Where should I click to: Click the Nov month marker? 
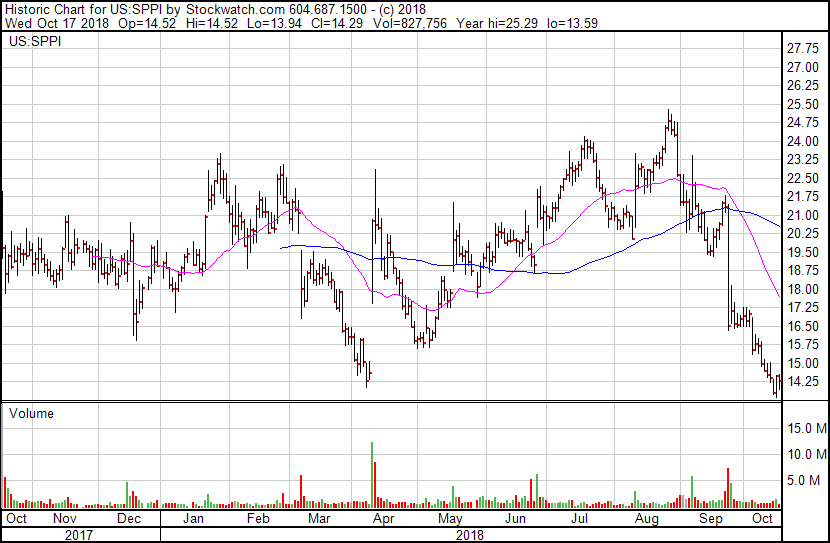click(64, 519)
